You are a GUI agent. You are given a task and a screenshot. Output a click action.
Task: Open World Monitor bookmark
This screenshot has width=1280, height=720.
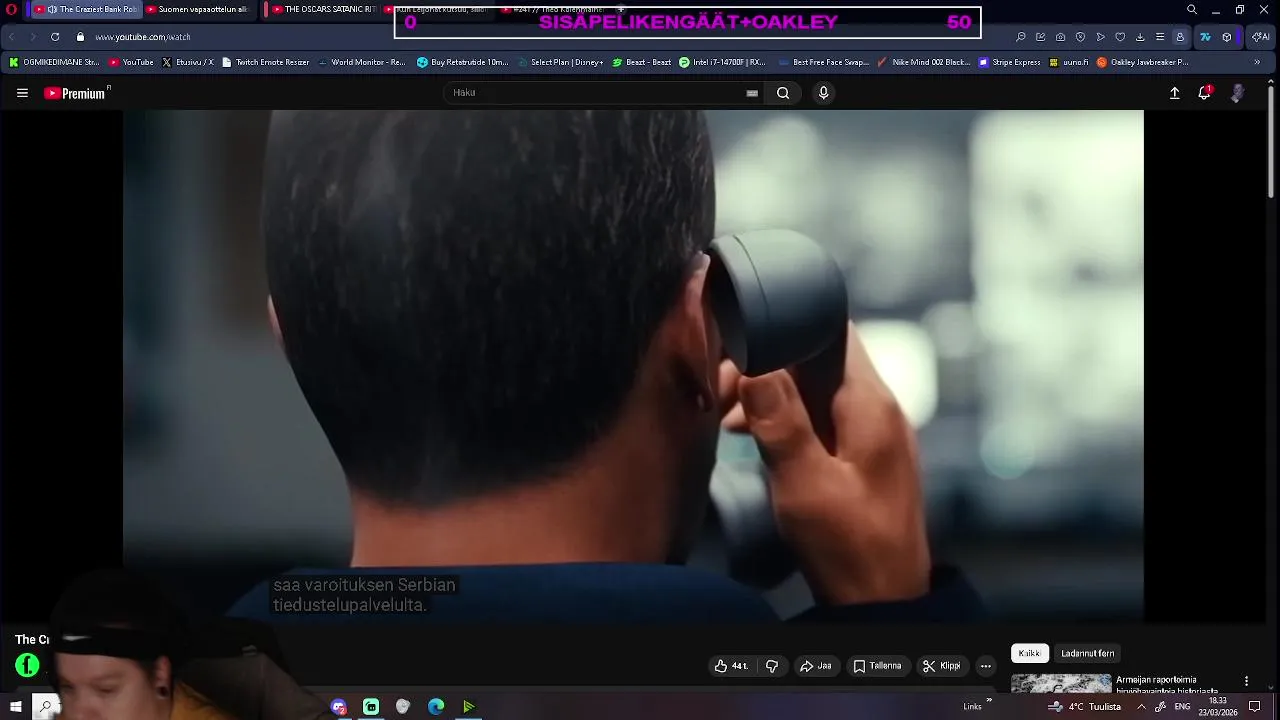(x=362, y=62)
